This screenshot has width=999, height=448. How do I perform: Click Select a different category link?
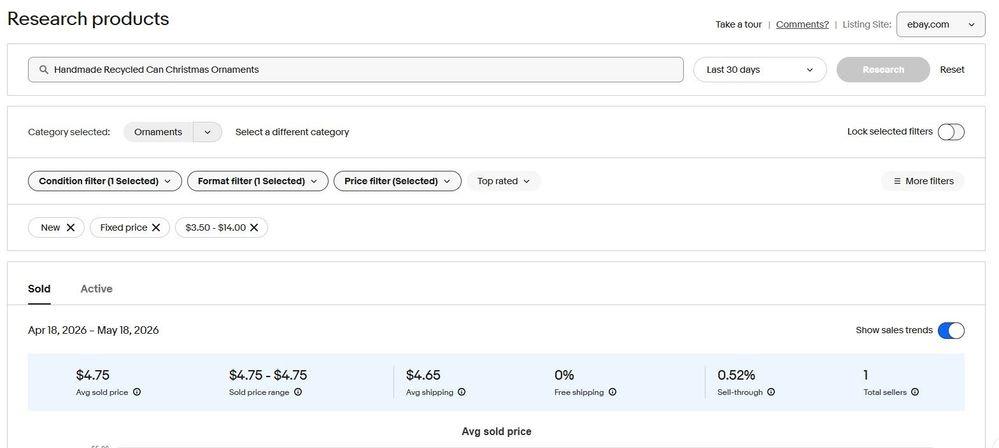click(x=292, y=132)
